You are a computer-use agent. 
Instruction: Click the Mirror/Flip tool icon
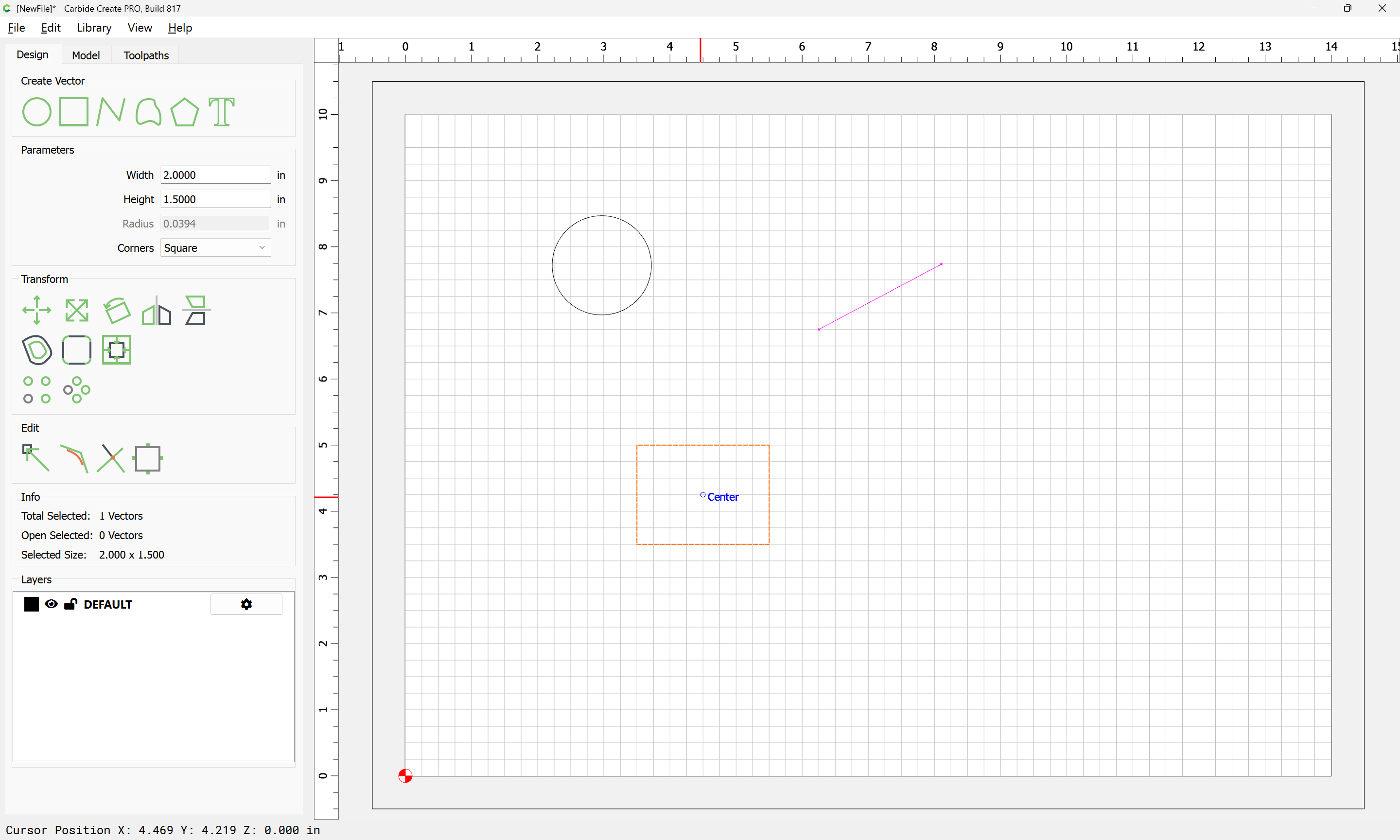156,310
